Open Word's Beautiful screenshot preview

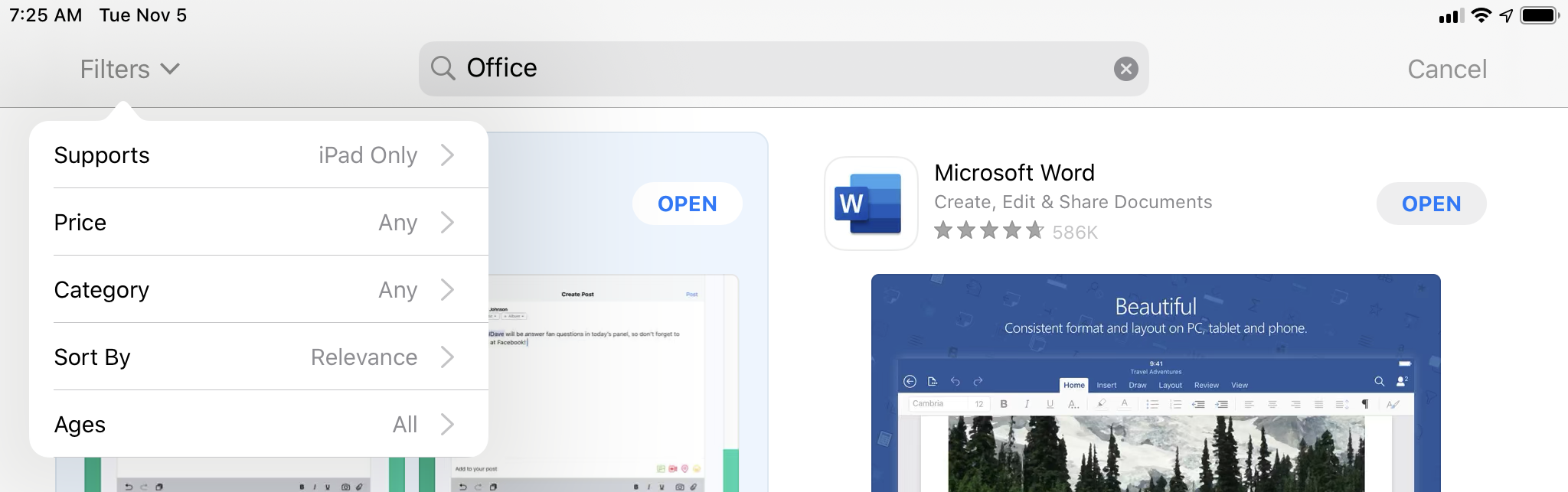[x=1155, y=383]
